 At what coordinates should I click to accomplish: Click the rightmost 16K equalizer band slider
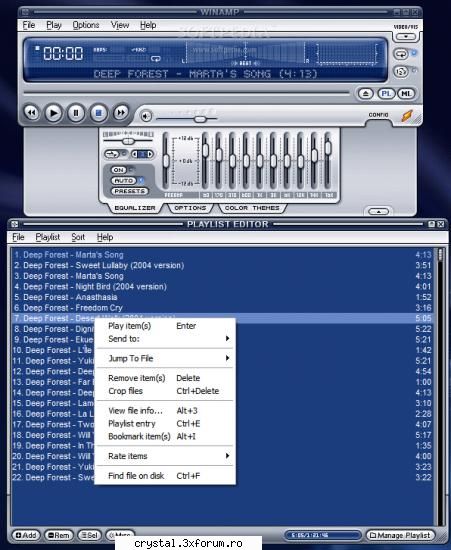(x=328, y=161)
